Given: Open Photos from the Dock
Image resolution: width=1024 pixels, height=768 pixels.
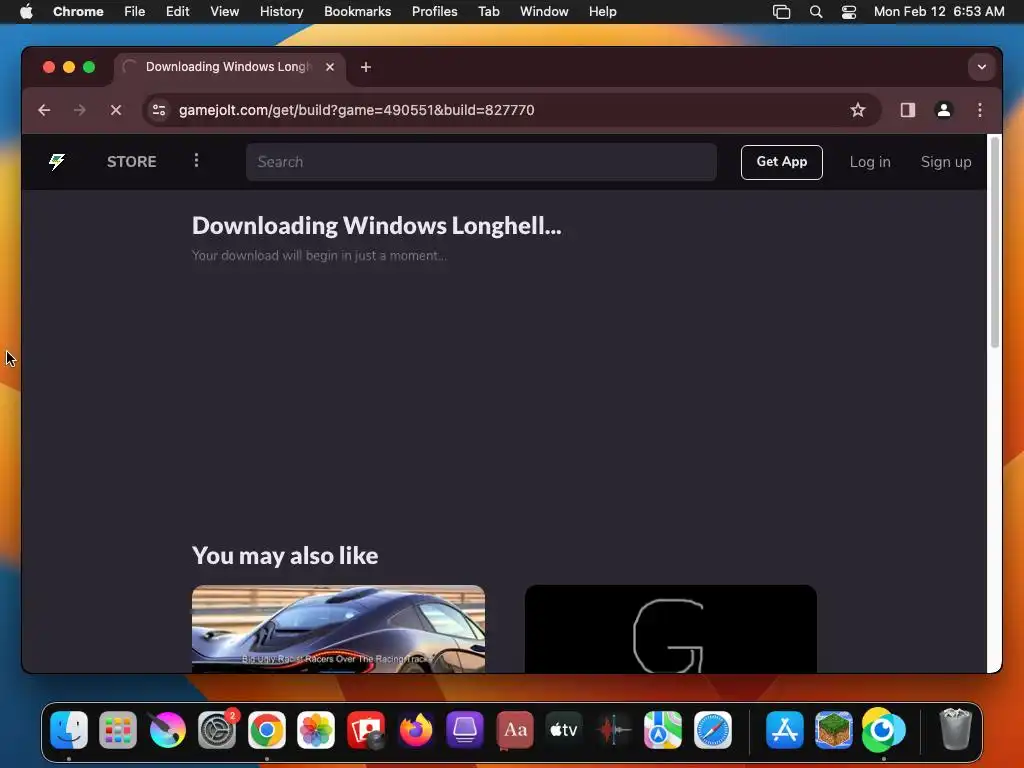Looking at the screenshot, I should [x=316, y=729].
